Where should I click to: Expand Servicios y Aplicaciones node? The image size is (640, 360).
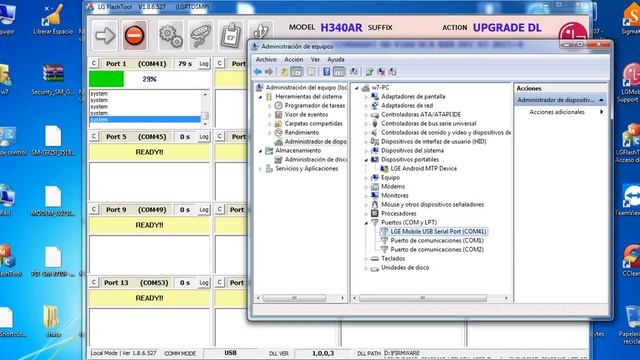[260, 169]
